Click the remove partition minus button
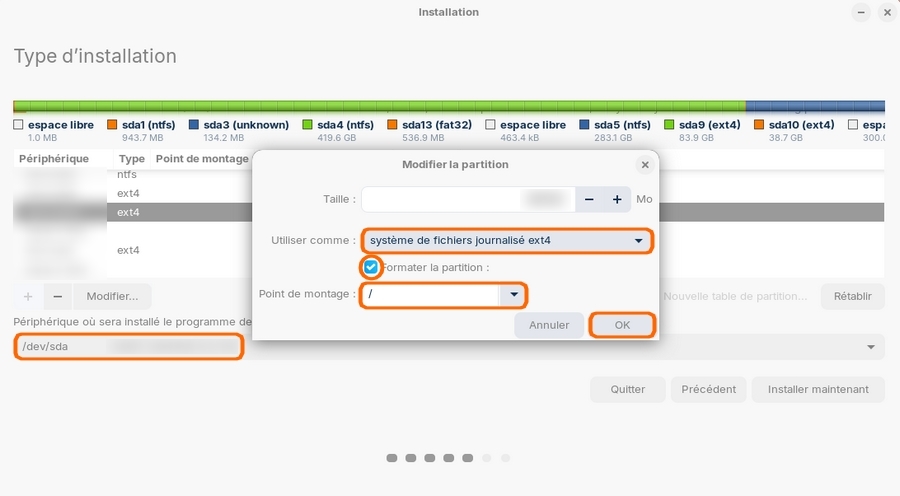The width and height of the screenshot is (900, 496). coord(57,297)
